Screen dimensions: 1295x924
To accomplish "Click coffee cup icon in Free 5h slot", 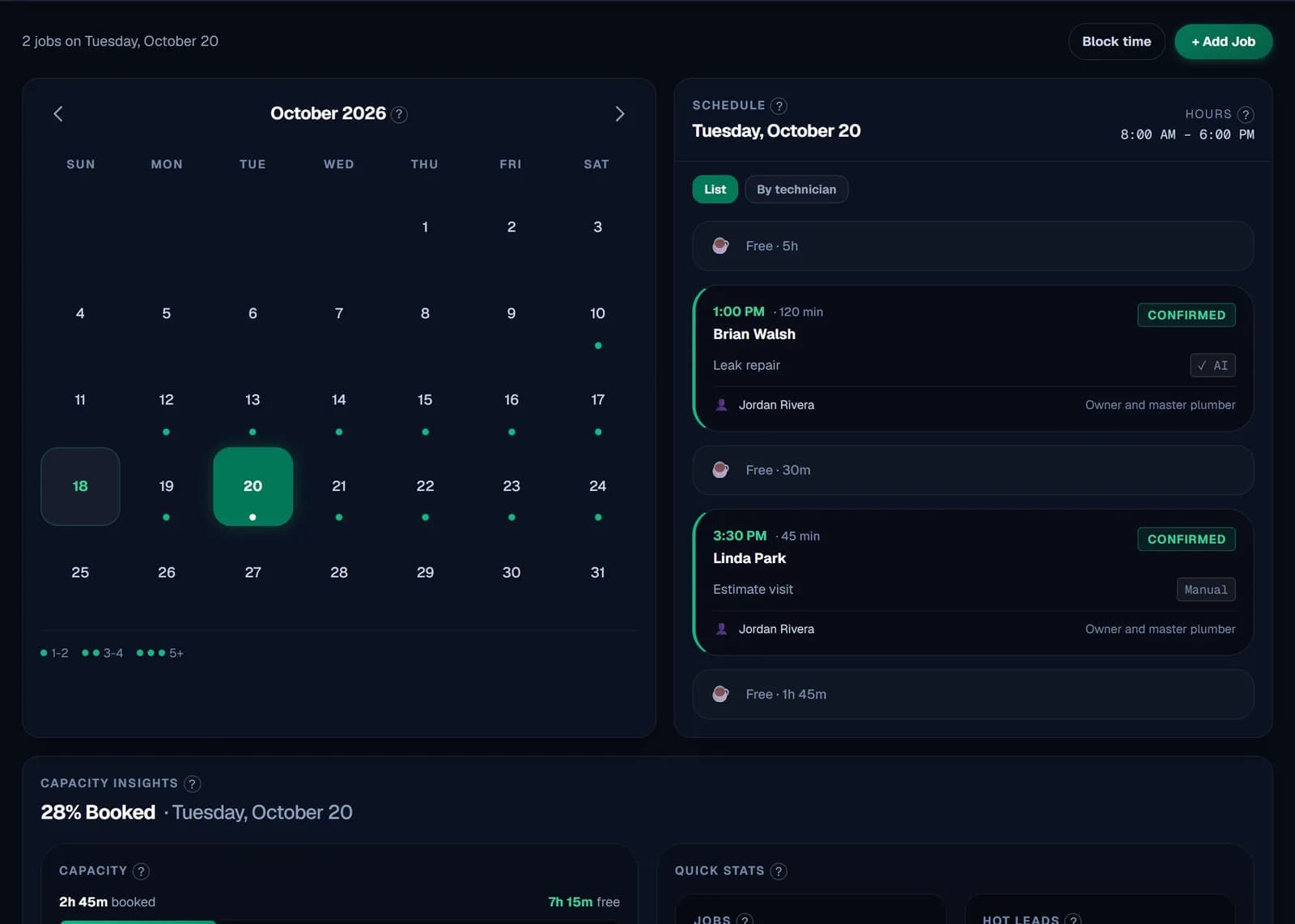I will click(x=720, y=246).
